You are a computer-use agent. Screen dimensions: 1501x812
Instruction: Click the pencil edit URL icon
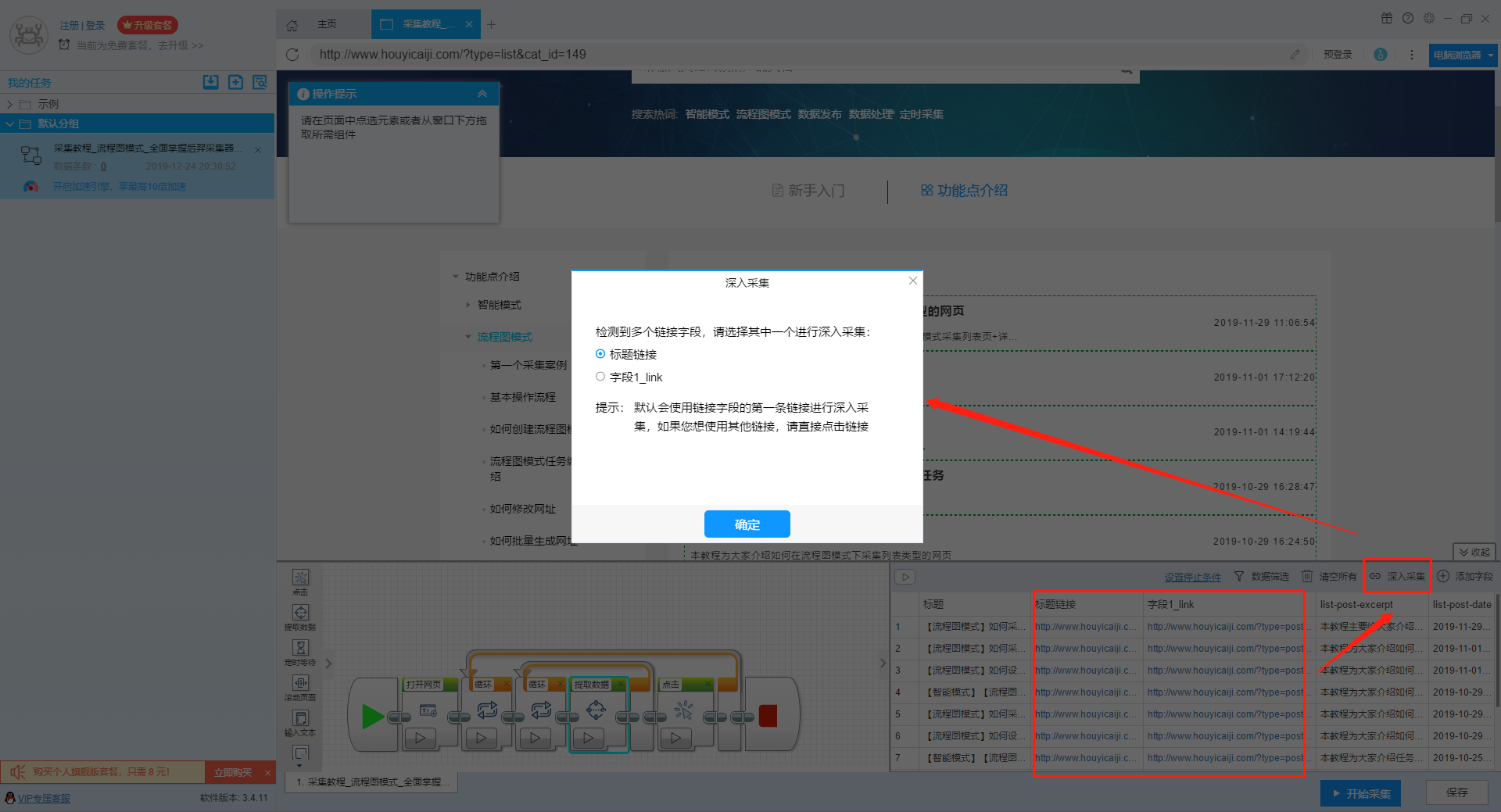pyautogui.click(x=1295, y=55)
